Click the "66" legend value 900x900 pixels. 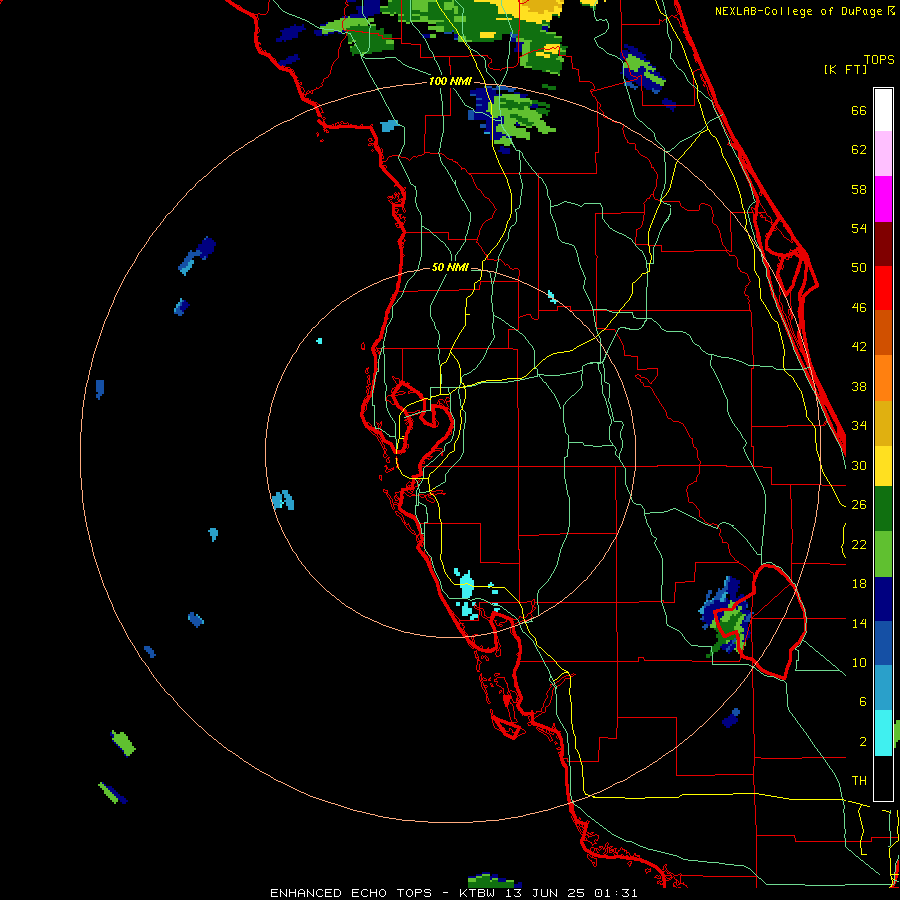click(x=859, y=110)
